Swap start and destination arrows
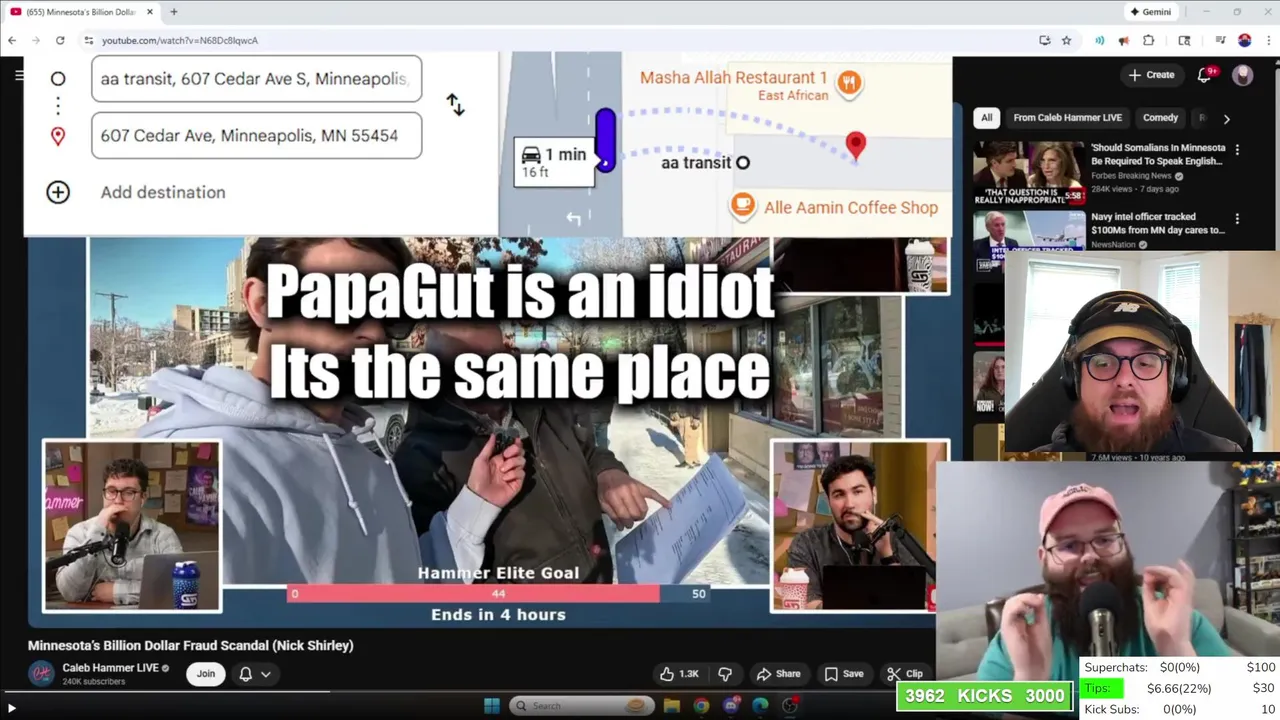Image resolution: width=1280 pixels, height=720 pixels. [x=455, y=104]
